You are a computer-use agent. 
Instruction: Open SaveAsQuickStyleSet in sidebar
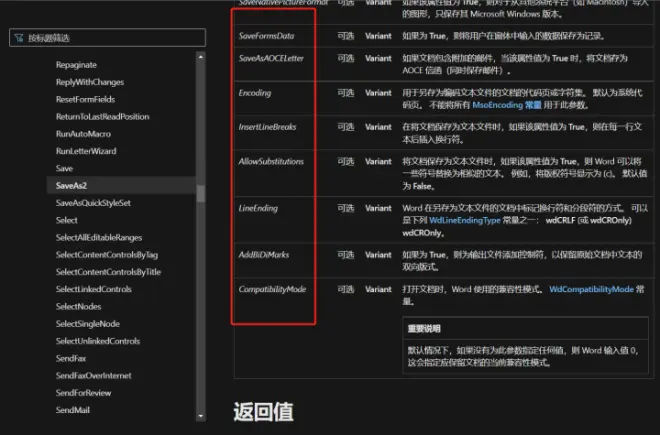coord(93,203)
